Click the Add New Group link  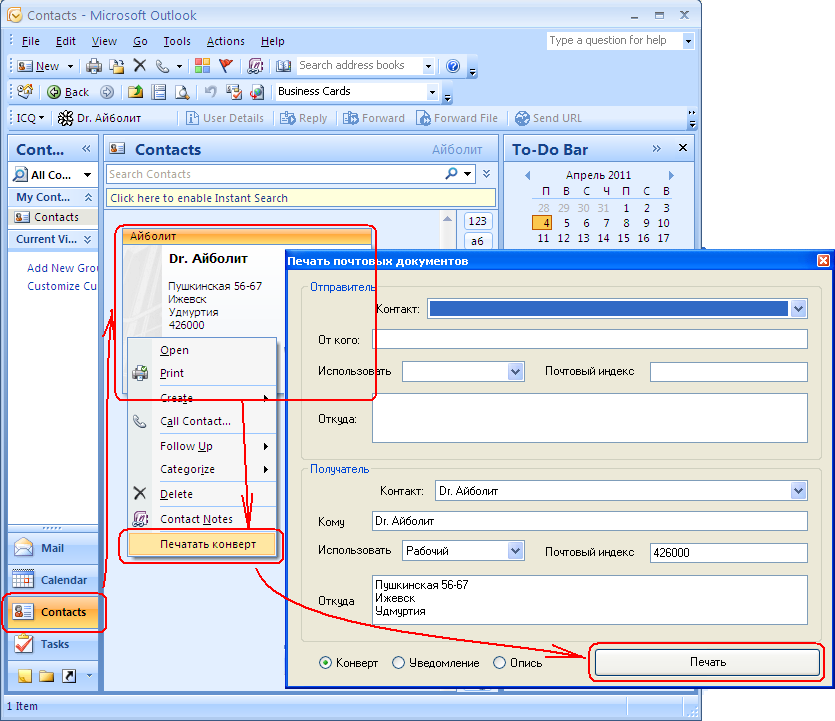62,268
